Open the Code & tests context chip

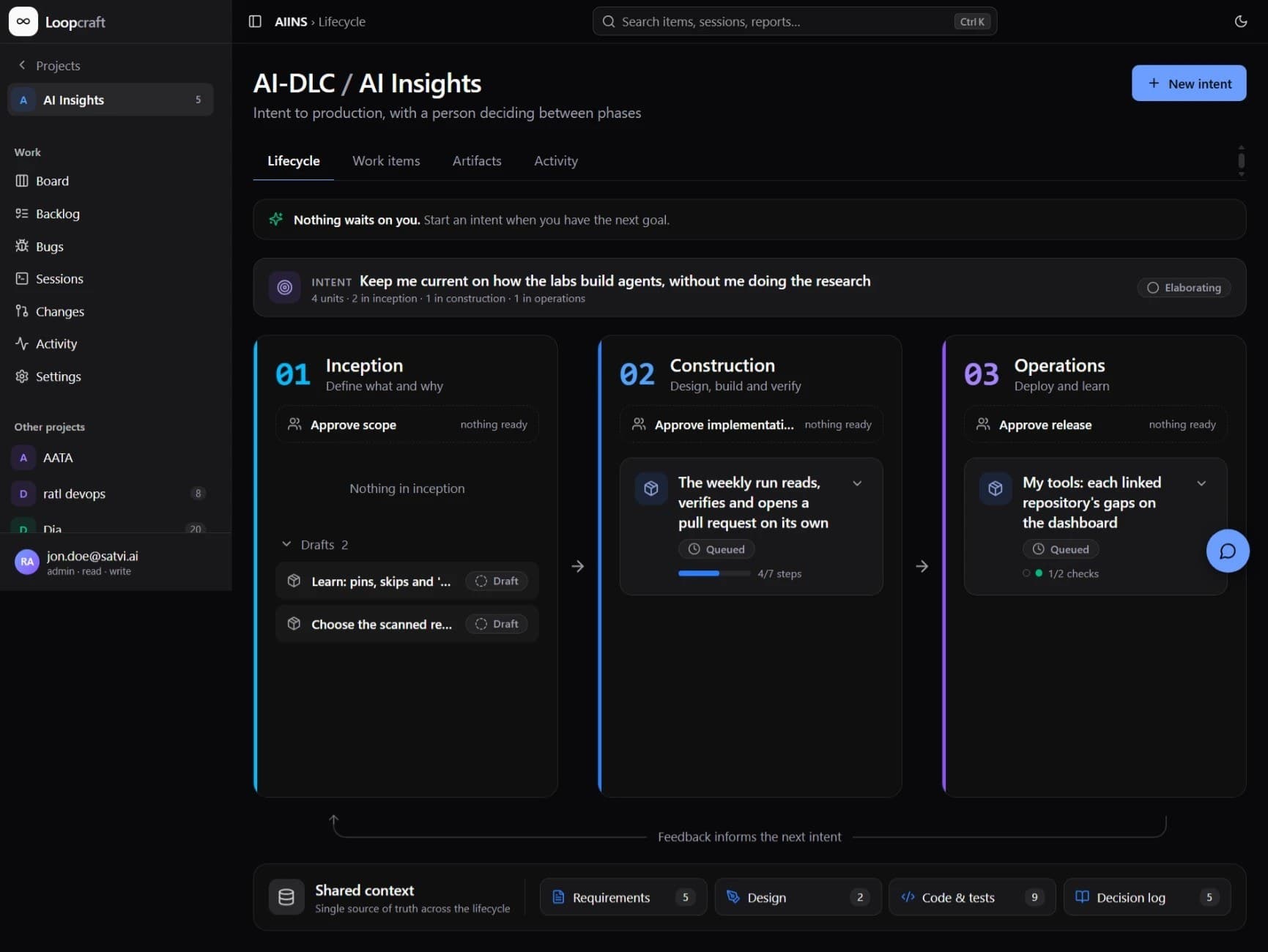972,897
